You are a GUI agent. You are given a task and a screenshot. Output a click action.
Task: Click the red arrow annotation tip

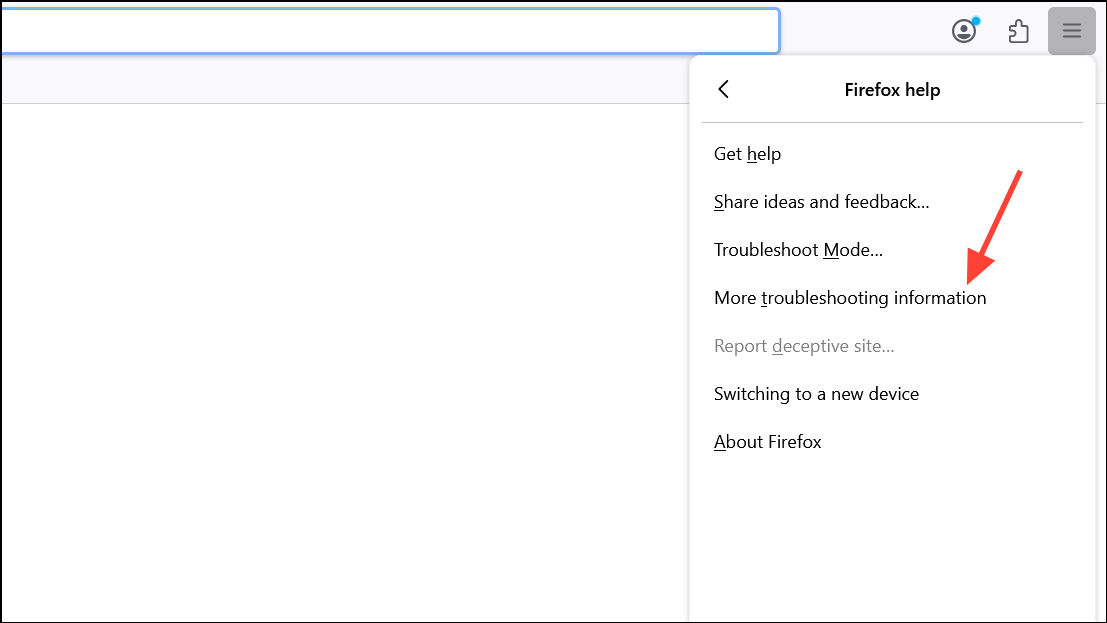pyautogui.click(x=968, y=281)
